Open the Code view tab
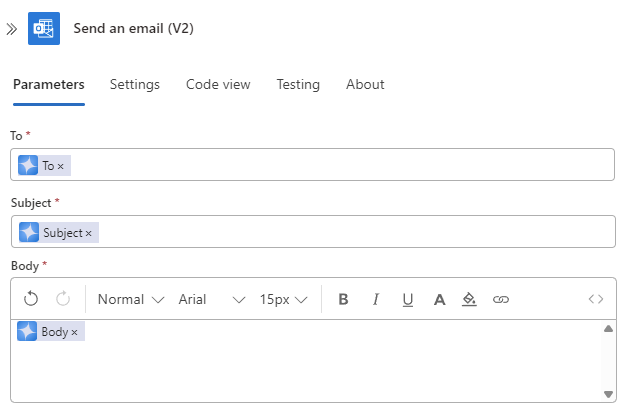 [218, 85]
